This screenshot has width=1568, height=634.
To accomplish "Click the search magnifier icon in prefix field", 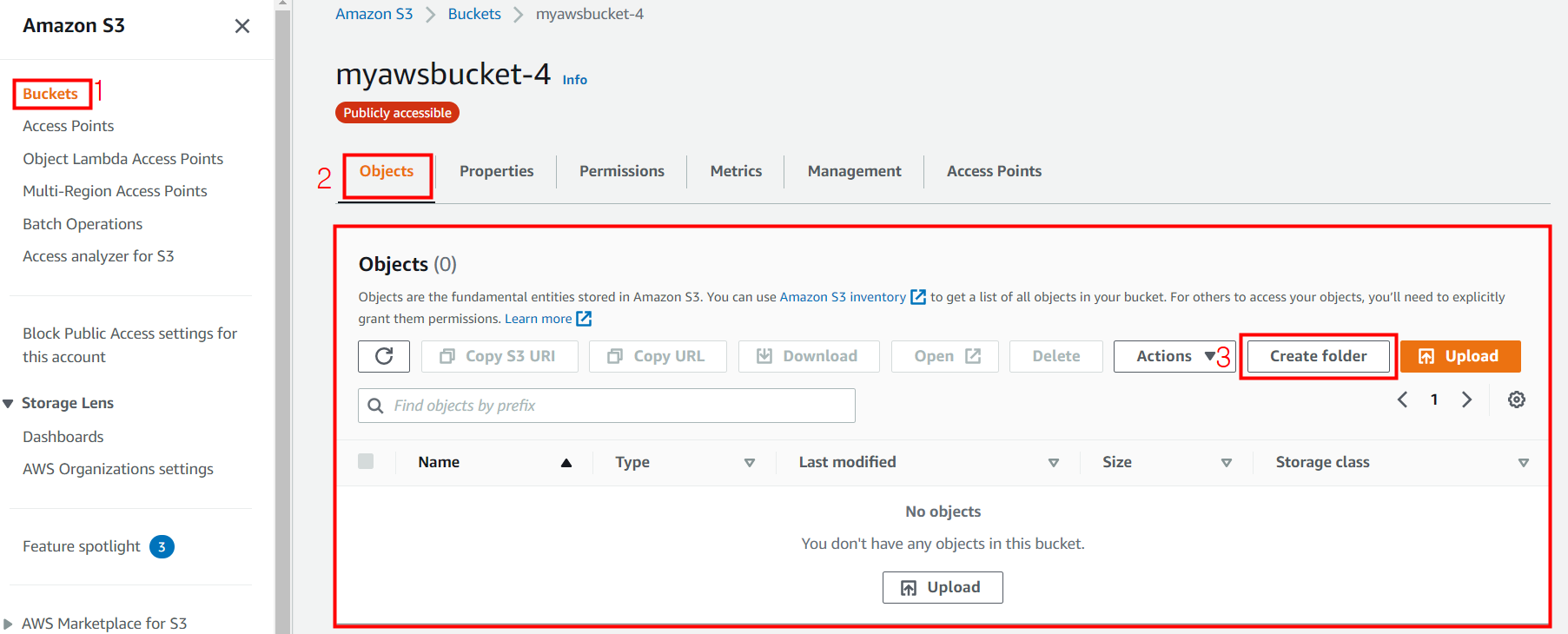I will pyautogui.click(x=375, y=406).
